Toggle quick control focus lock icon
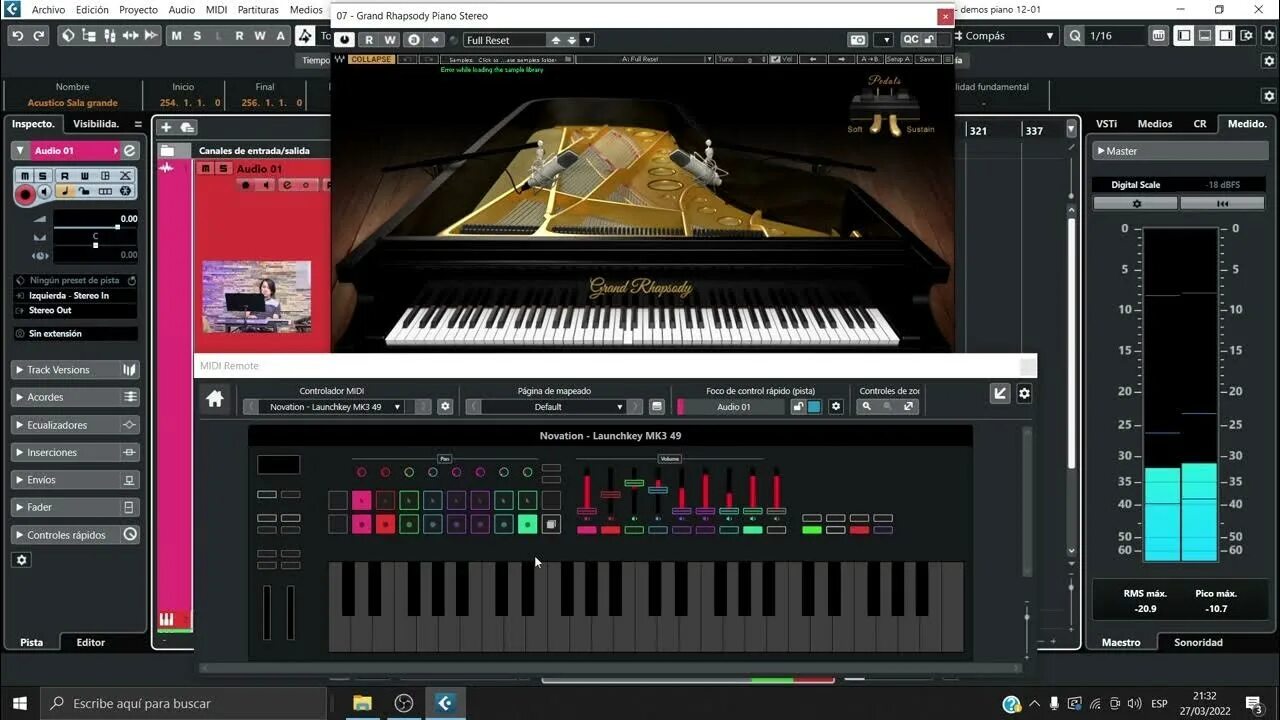Image resolution: width=1280 pixels, height=720 pixels. 797,406
